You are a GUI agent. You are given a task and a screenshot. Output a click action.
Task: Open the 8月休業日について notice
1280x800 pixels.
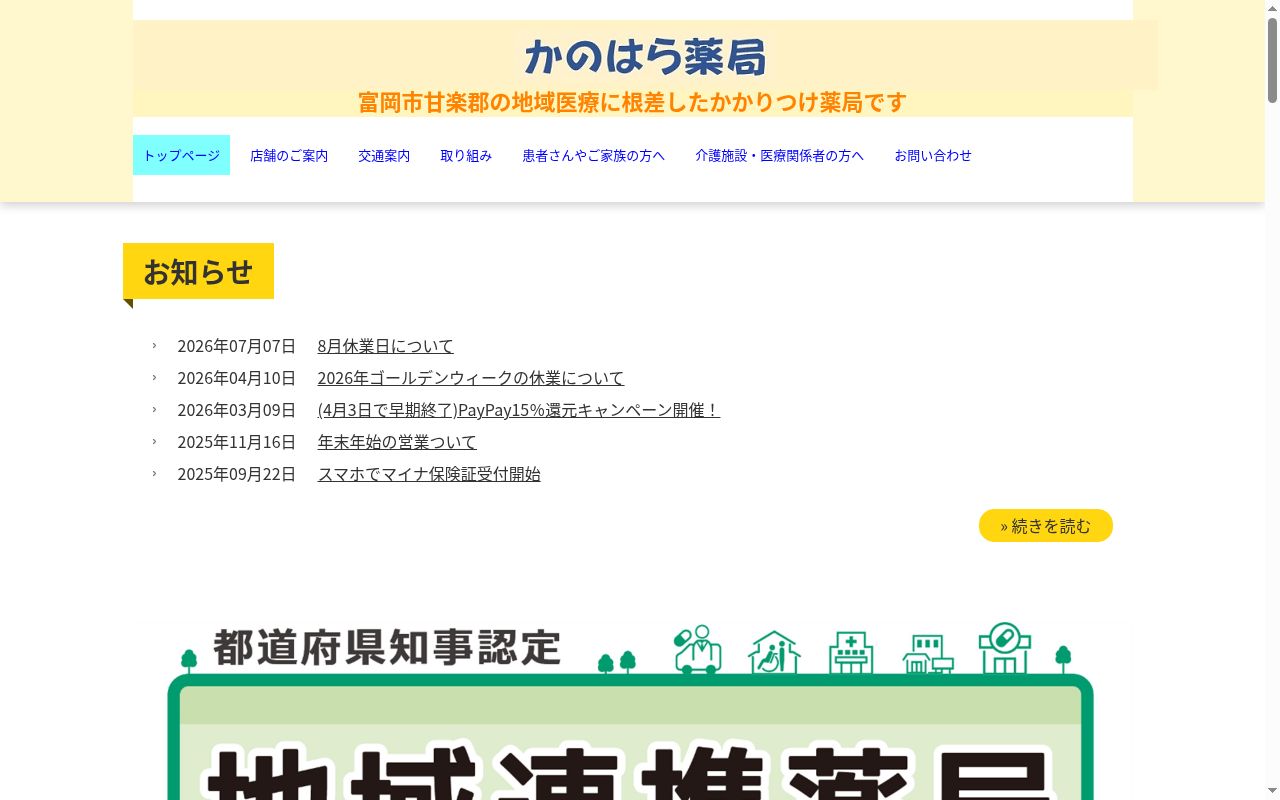(385, 346)
